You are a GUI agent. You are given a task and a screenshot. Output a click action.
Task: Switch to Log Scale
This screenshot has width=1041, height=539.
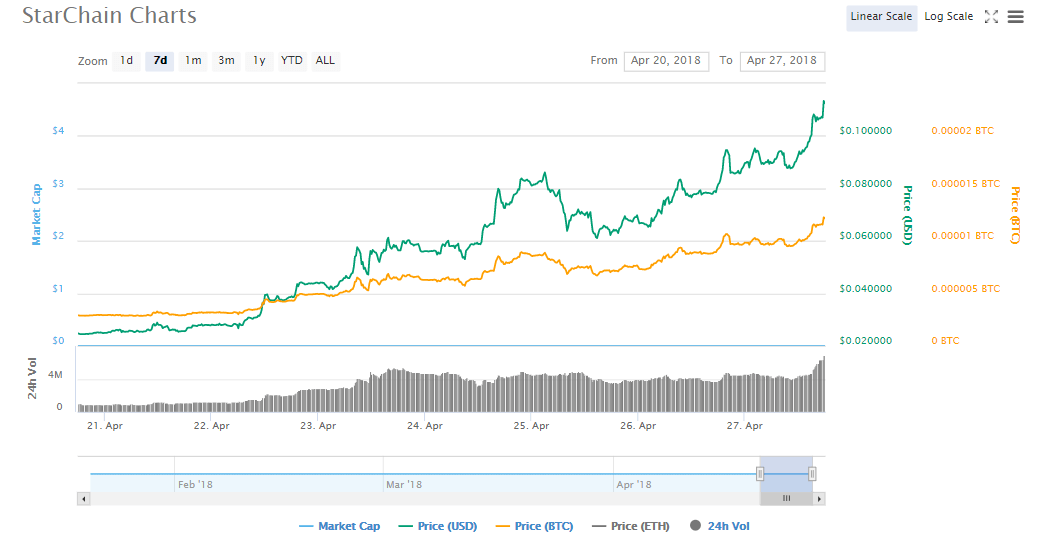click(x=948, y=17)
